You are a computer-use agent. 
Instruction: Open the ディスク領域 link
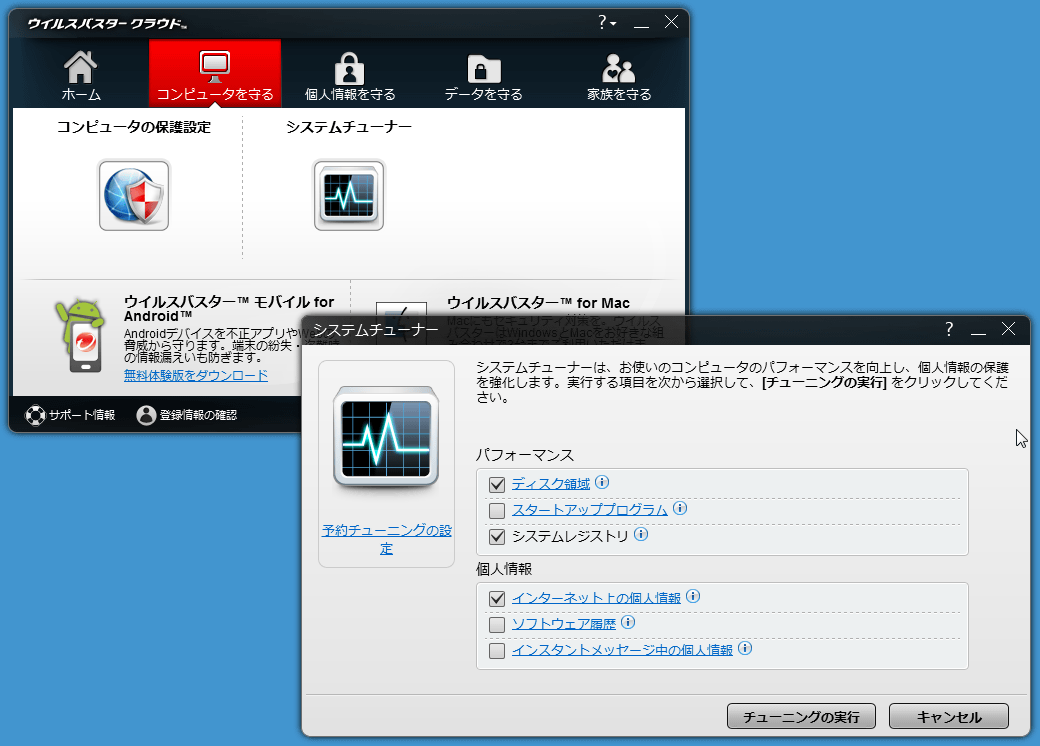551,484
